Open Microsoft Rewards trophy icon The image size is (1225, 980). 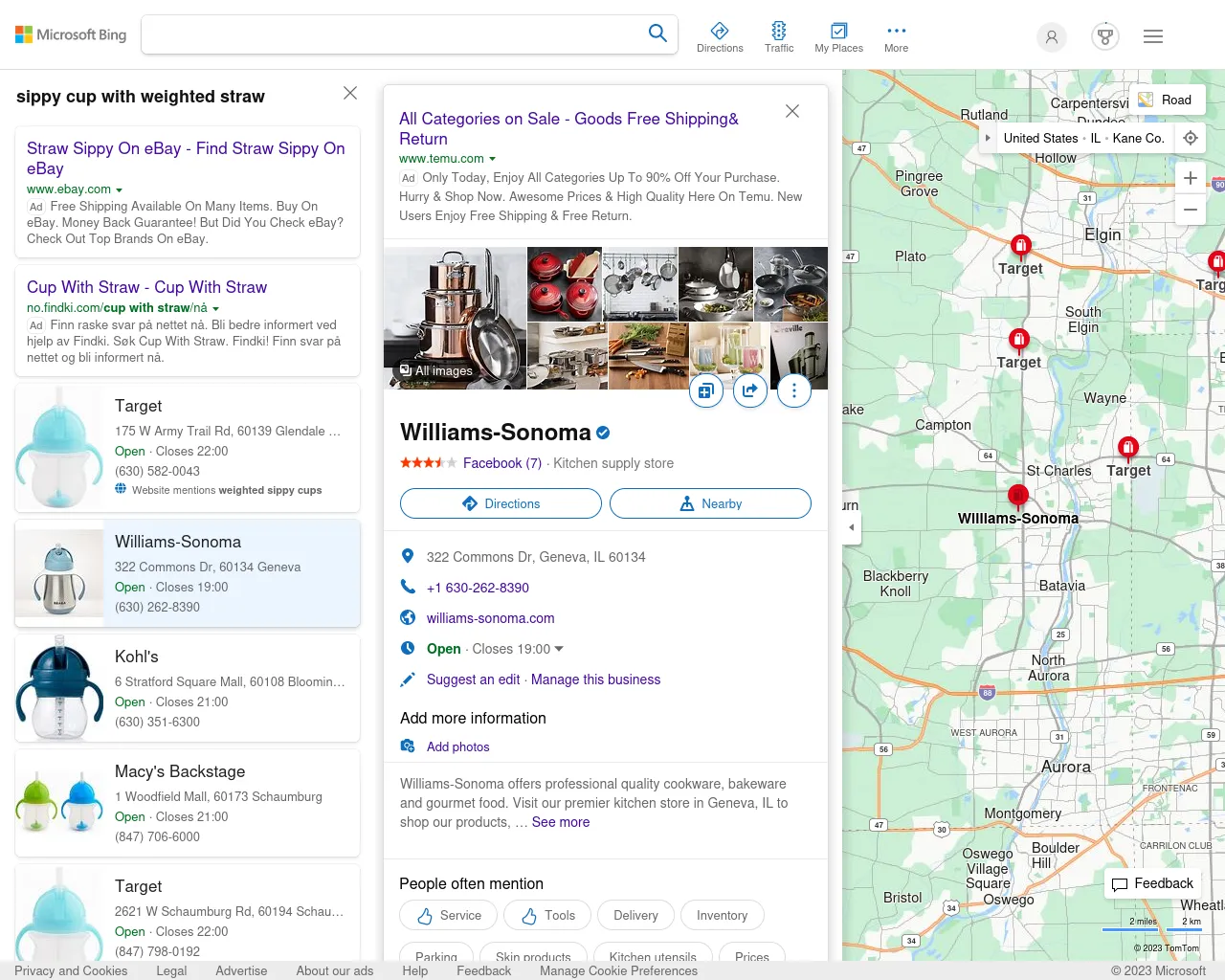tap(1105, 36)
